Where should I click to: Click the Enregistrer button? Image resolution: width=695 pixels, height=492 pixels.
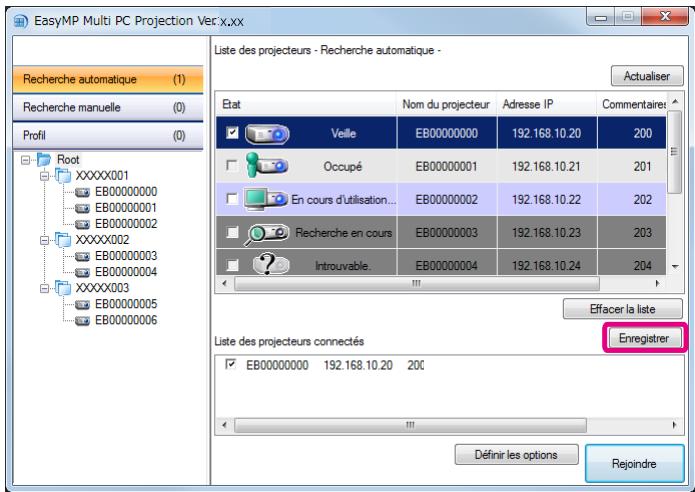pos(644,338)
